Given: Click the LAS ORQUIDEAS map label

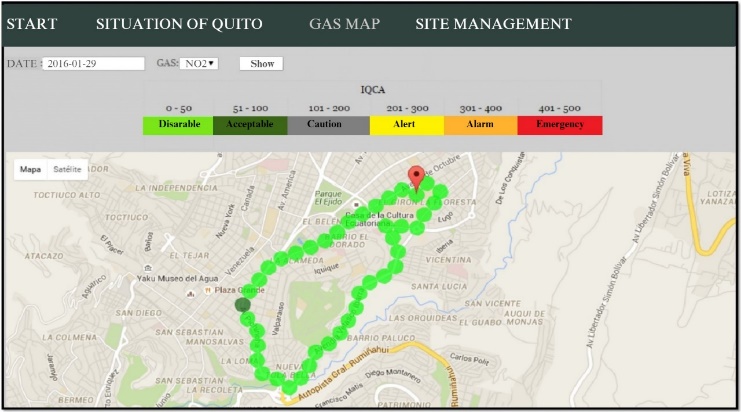Looking at the screenshot, I should coord(423,318).
